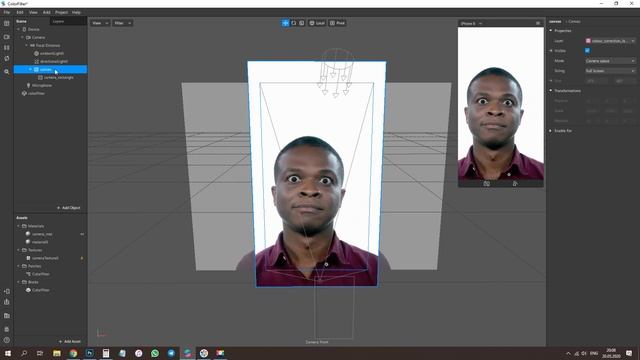Open WhatsApp from the taskbar

tap(155, 353)
